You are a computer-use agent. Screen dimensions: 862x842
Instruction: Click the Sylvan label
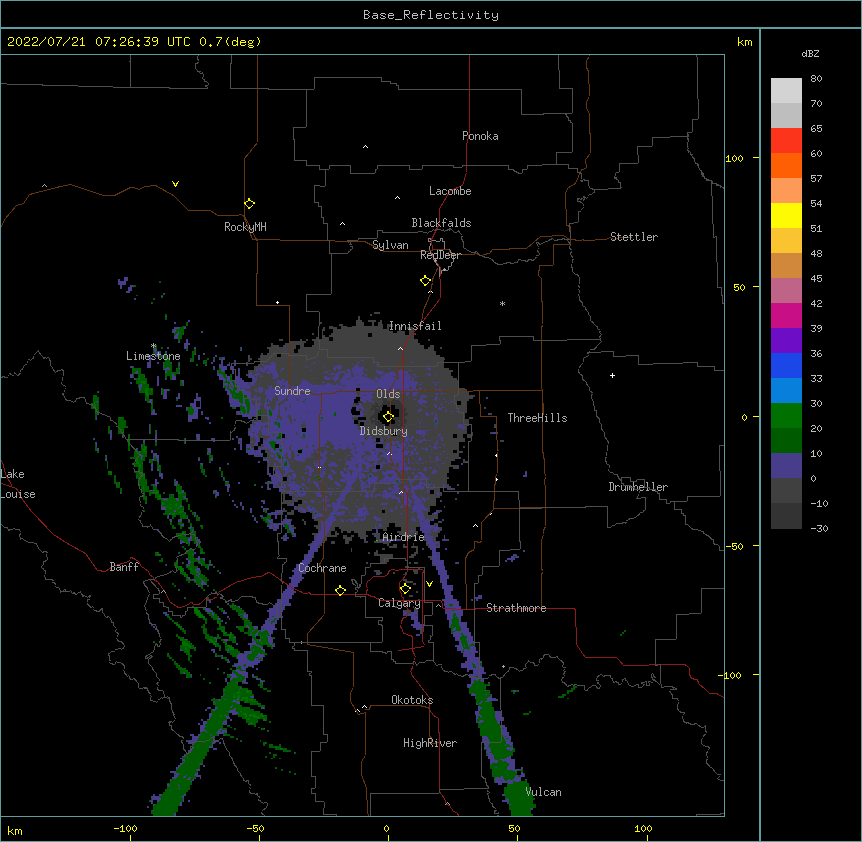390,245
